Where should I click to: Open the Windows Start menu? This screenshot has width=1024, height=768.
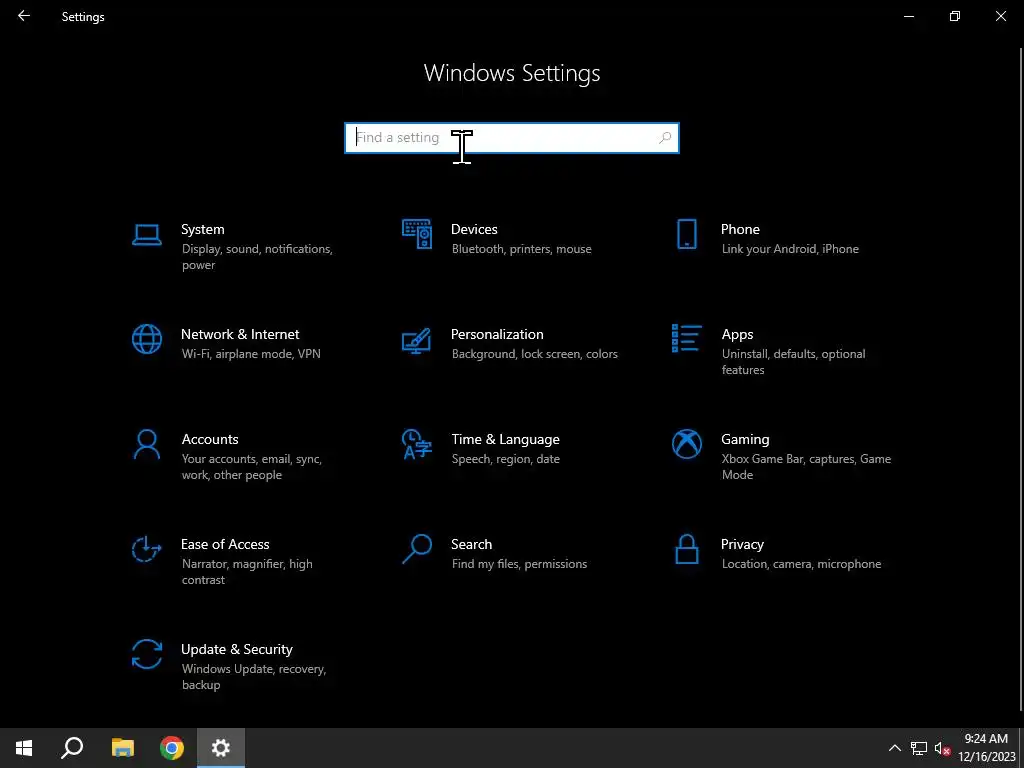(x=24, y=748)
